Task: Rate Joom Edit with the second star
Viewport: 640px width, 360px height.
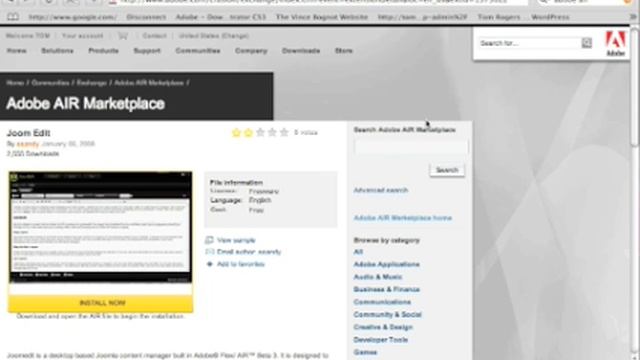Action: point(248,133)
